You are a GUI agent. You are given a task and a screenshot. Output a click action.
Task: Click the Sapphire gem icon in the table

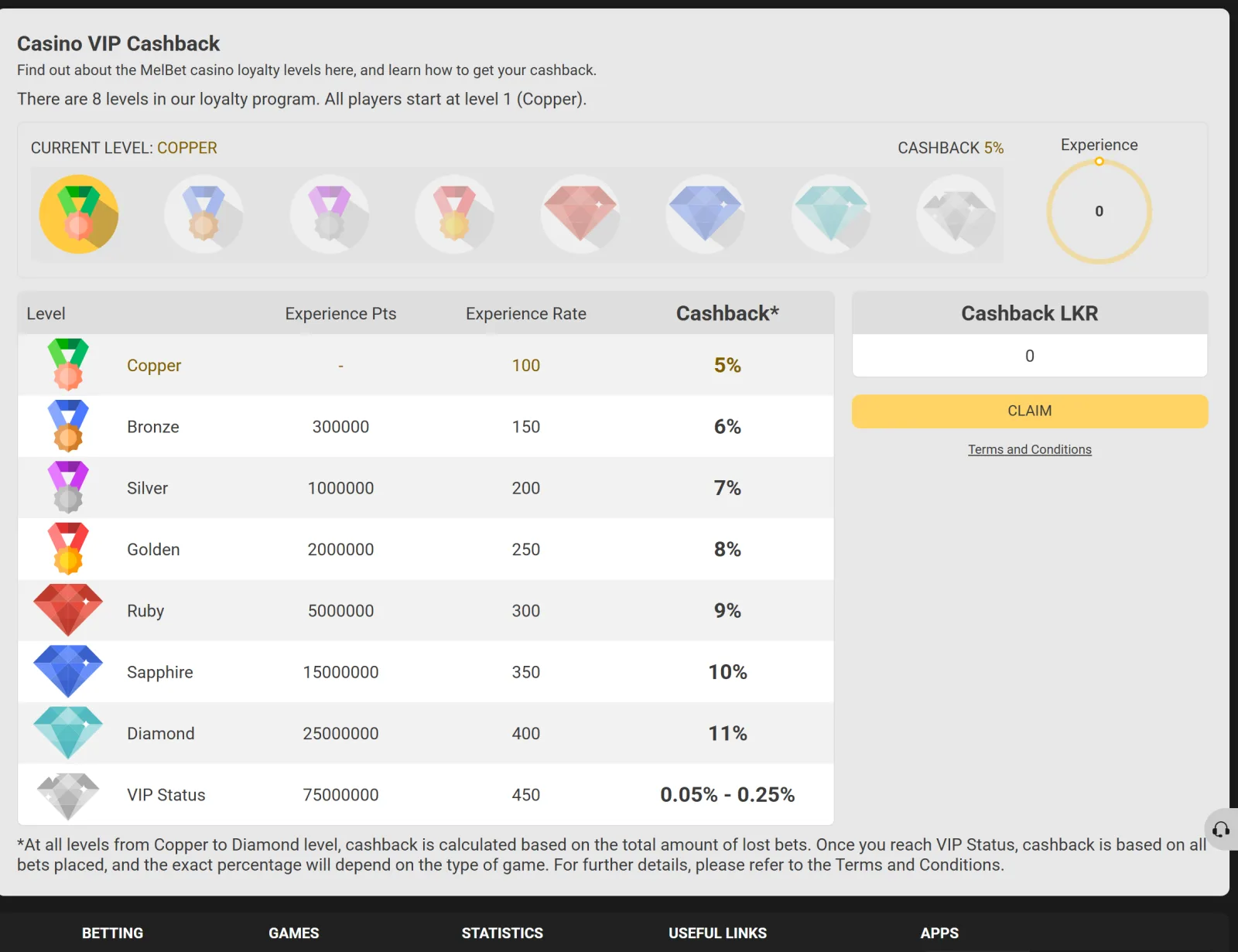pos(68,671)
